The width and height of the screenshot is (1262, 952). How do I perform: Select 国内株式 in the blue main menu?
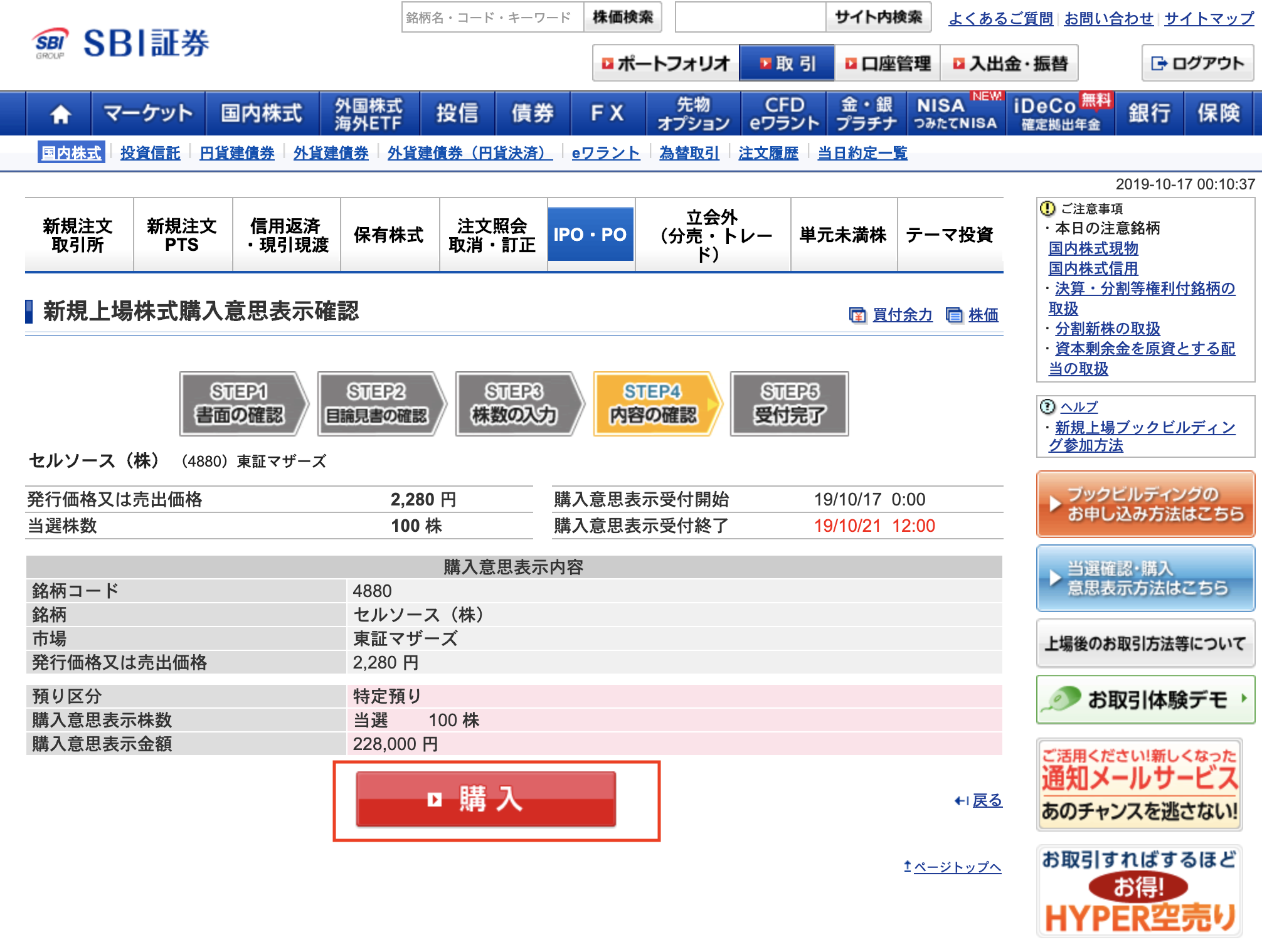click(x=262, y=114)
